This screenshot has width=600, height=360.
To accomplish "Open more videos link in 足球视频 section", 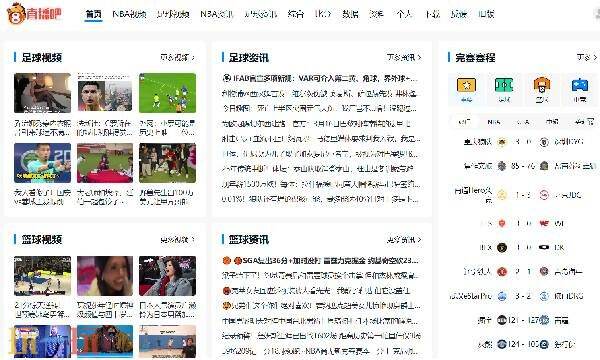I will tap(178, 57).
